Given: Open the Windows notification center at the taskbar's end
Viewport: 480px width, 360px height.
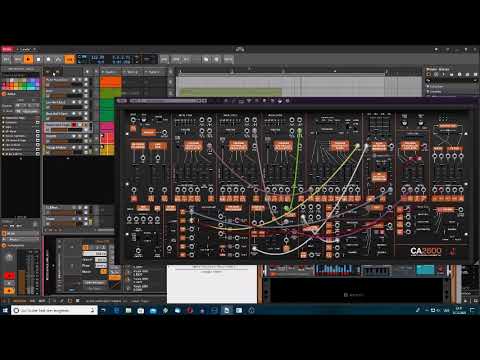Looking at the screenshot, I should pos(473,310).
